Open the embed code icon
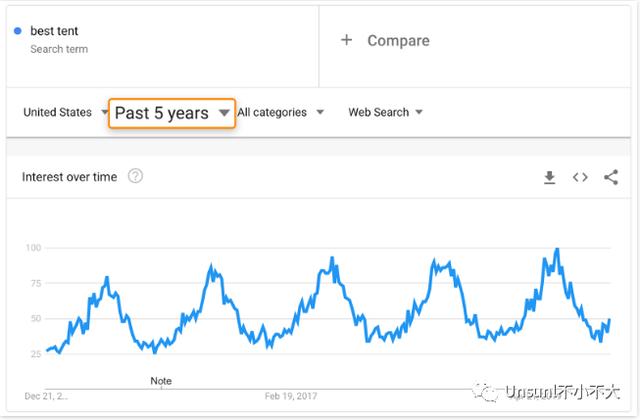Image resolution: width=640 pixels, height=420 pixels. tap(580, 177)
